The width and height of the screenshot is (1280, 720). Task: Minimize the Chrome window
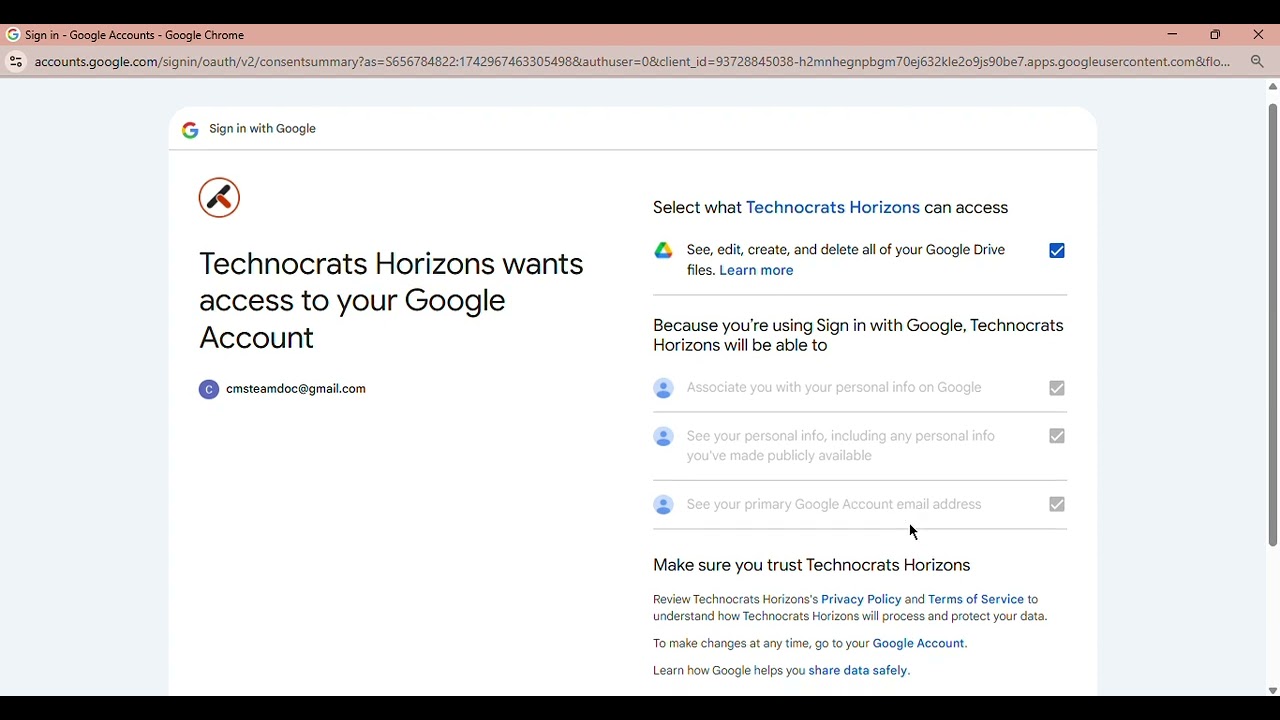pyautogui.click(x=1173, y=35)
